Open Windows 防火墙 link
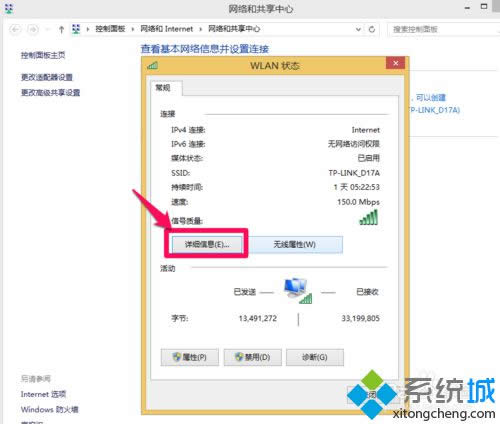 coord(49,409)
